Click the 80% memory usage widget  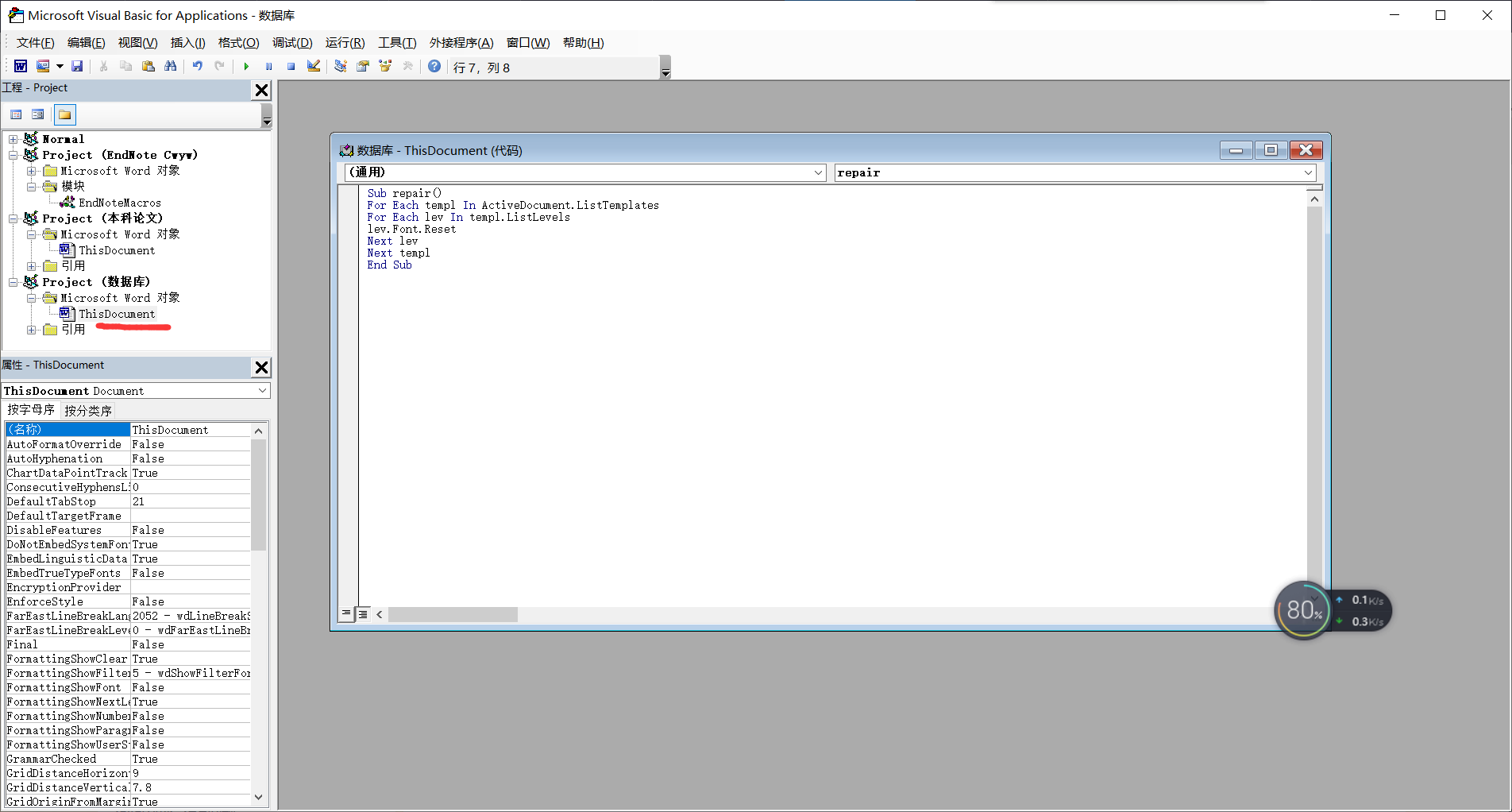[1303, 610]
